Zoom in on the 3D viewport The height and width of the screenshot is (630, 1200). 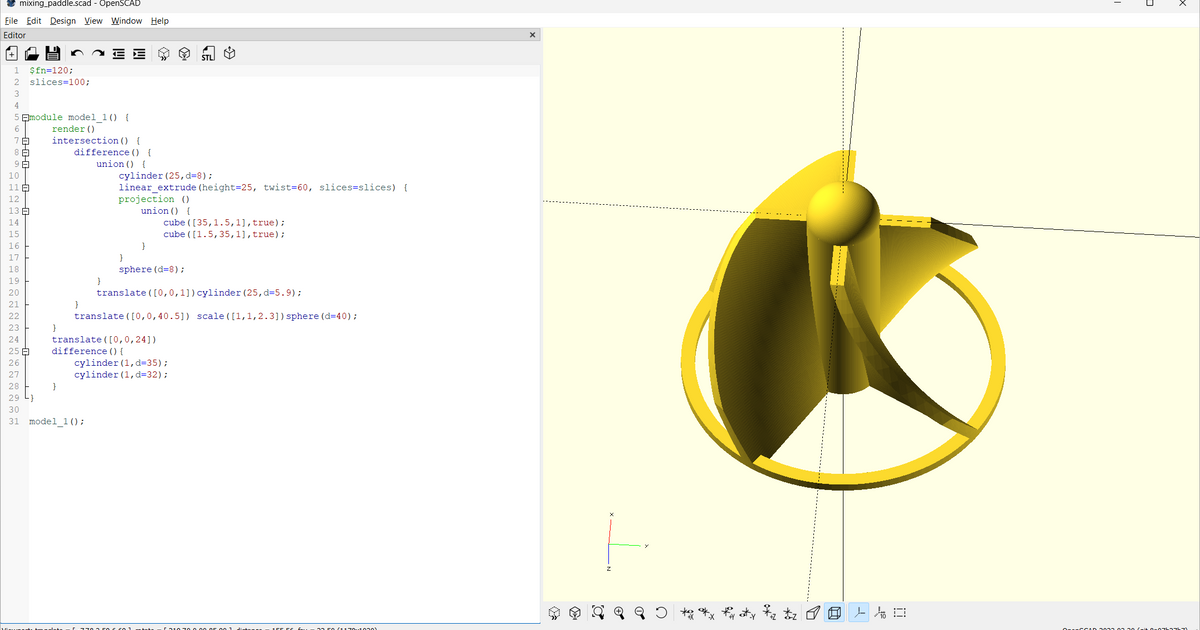[620, 612]
